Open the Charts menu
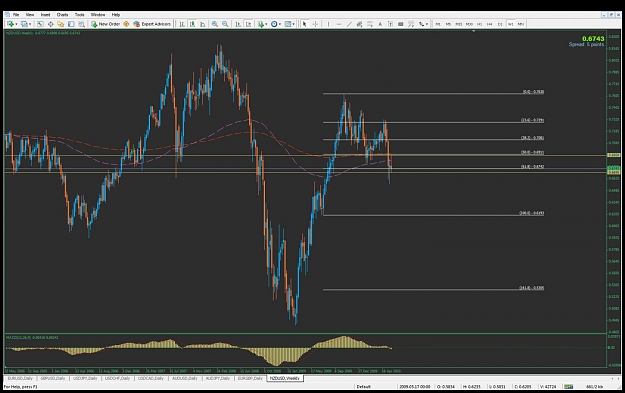The width and height of the screenshot is (625, 393). pos(63,15)
